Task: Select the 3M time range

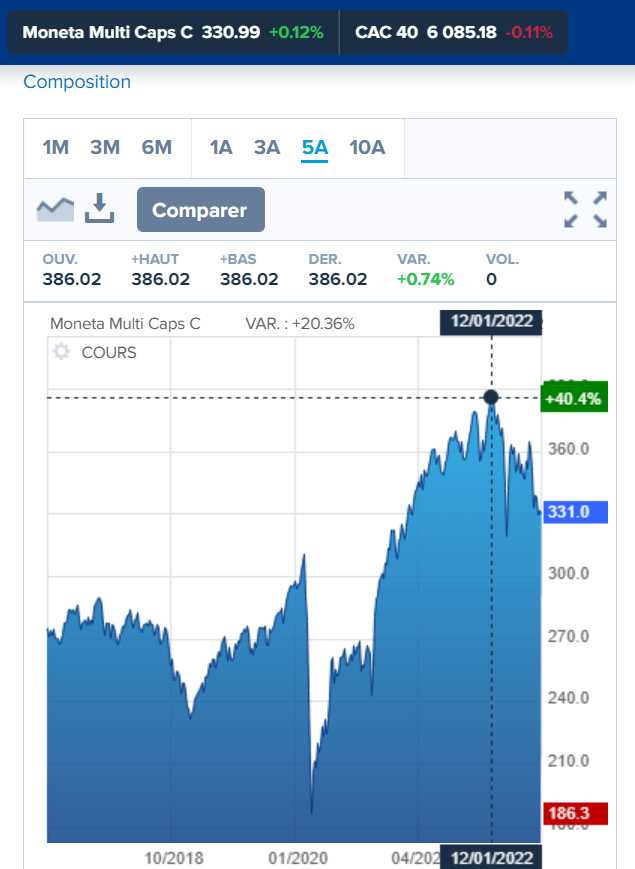Action: pyautogui.click(x=105, y=148)
